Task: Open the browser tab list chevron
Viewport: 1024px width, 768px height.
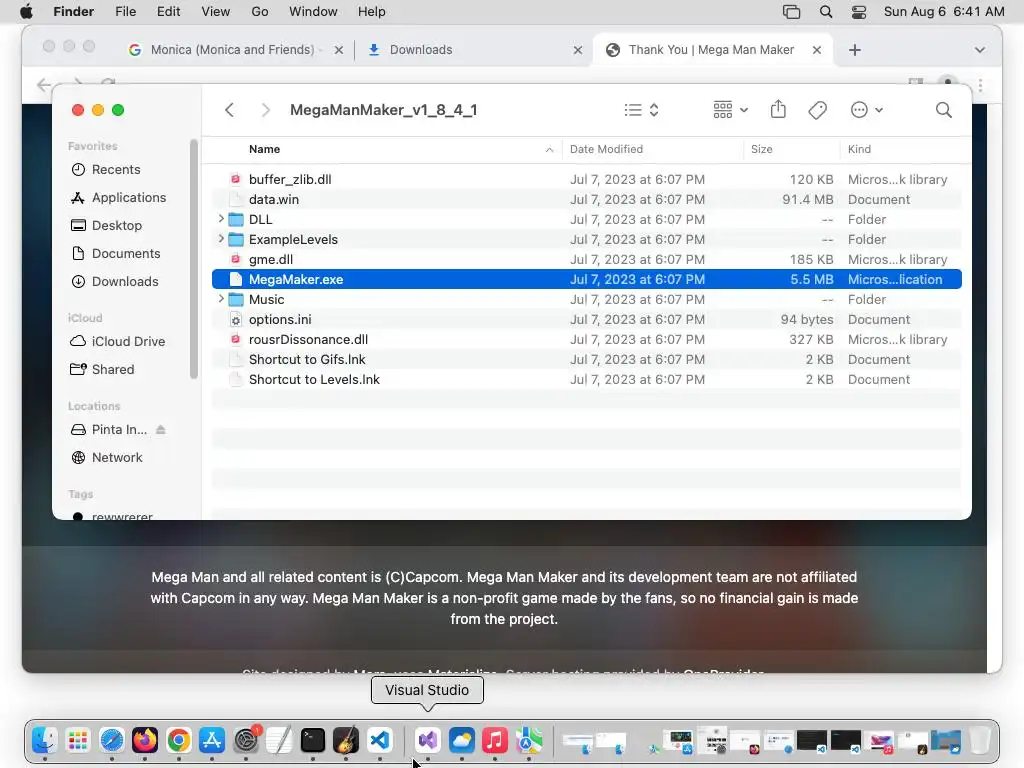Action: point(980,50)
